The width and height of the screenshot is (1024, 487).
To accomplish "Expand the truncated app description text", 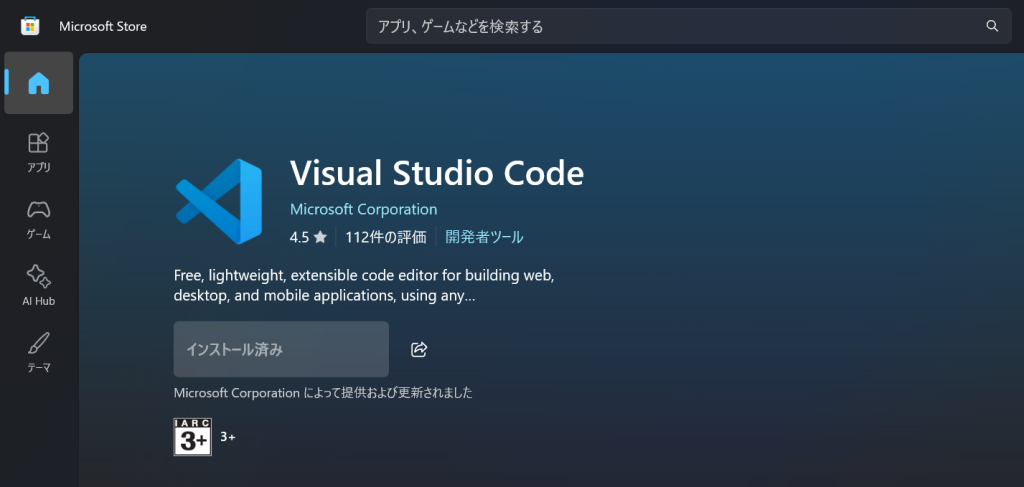I will click(364, 284).
